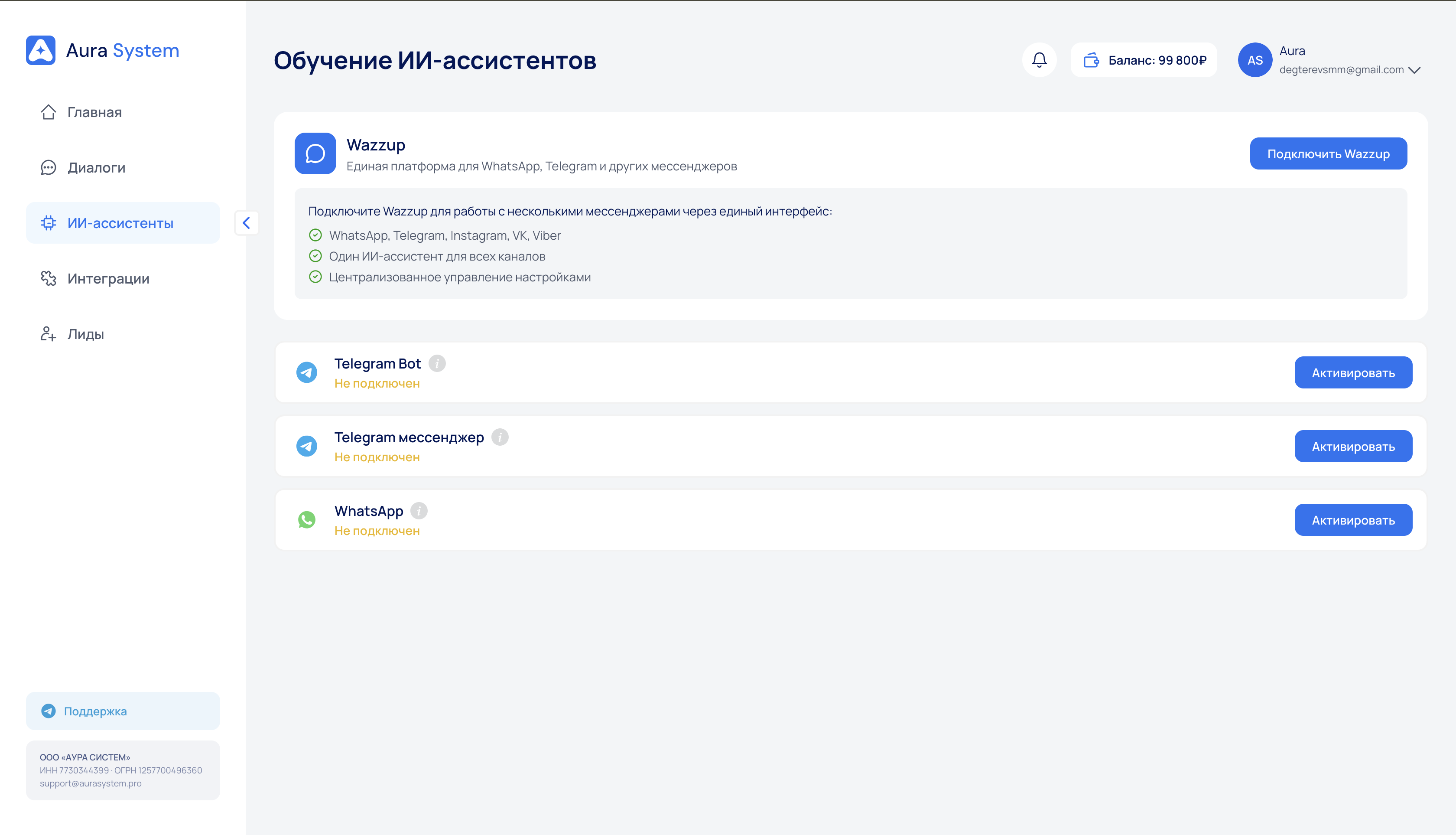Click the green WhatsApp logo icon

(x=307, y=519)
